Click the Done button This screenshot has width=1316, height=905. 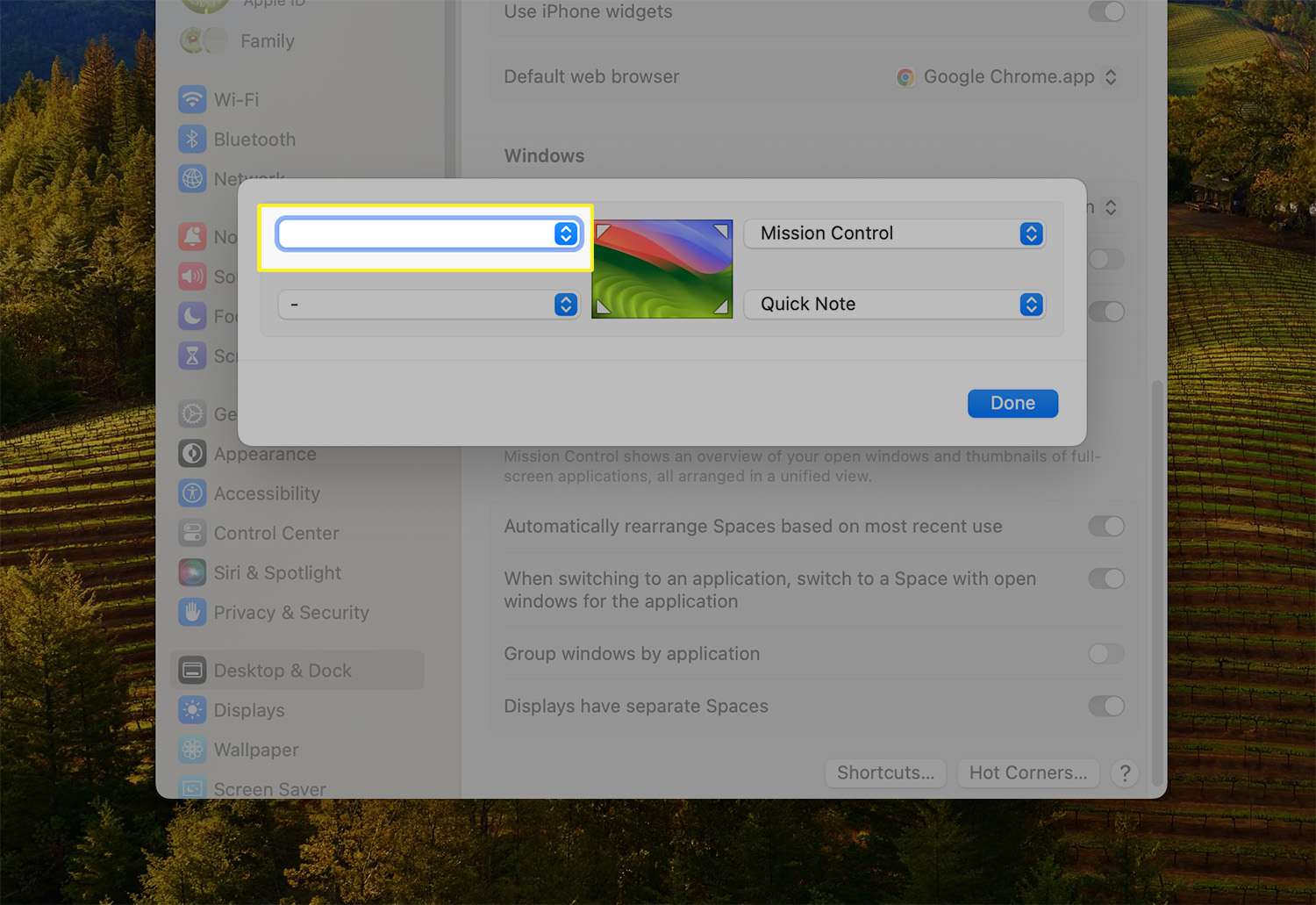point(1012,403)
